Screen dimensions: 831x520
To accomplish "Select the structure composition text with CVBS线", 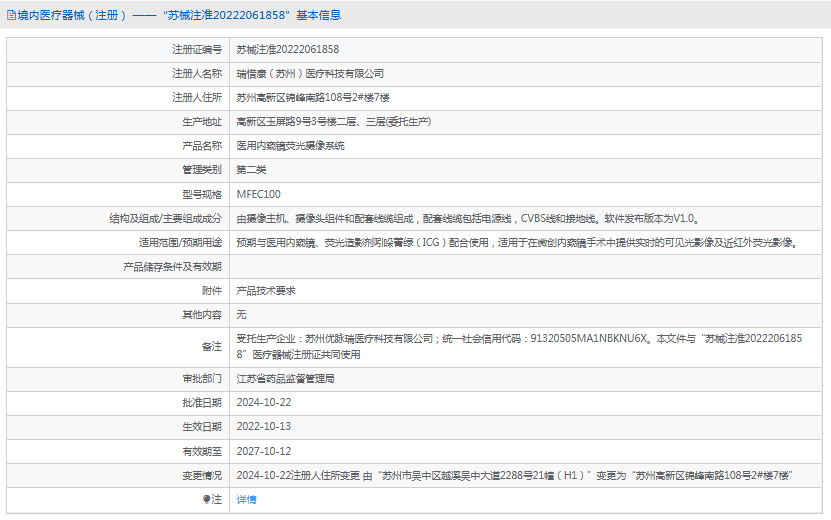I will point(468,218).
